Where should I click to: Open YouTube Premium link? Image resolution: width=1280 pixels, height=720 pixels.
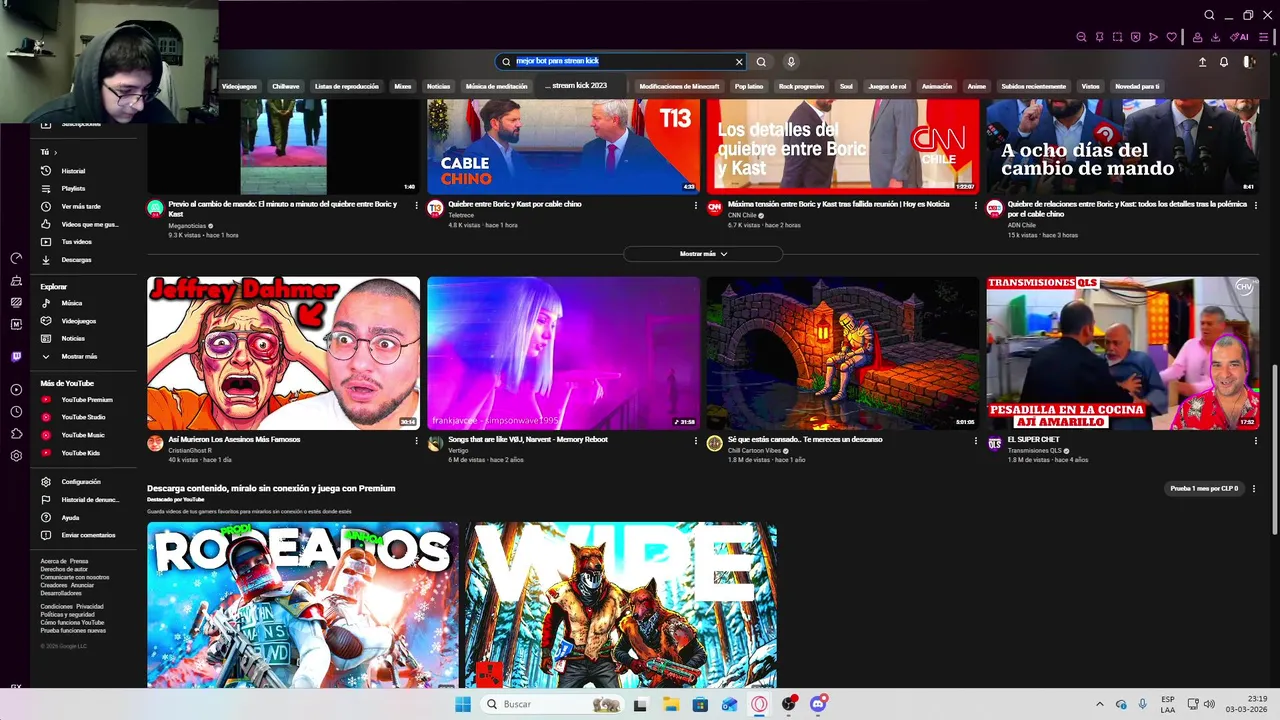click(x=86, y=400)
